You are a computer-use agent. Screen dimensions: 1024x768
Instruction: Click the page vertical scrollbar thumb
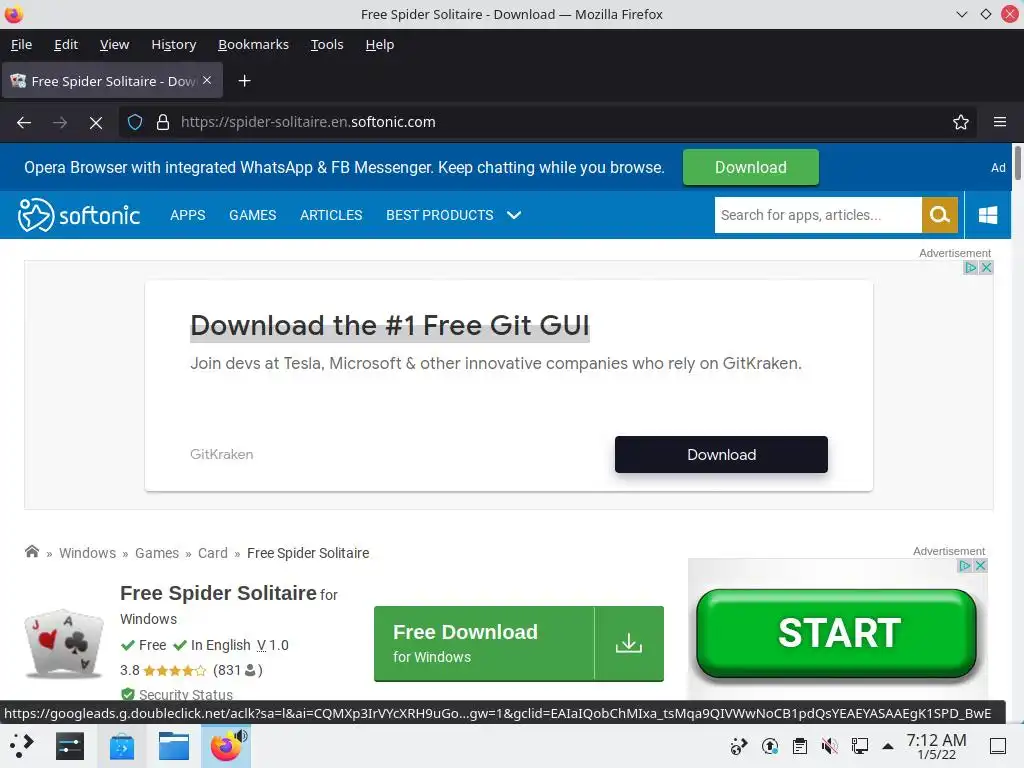pyautogui.click(x=1017, y=163)
